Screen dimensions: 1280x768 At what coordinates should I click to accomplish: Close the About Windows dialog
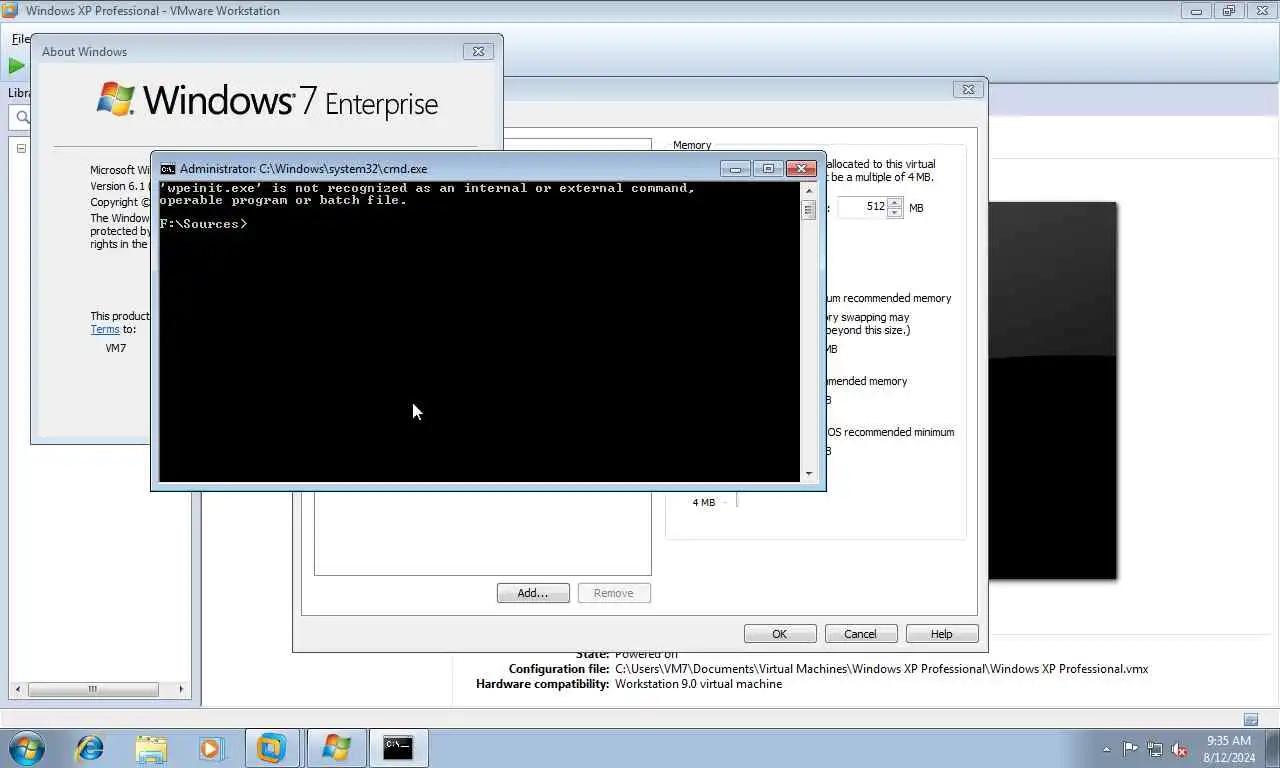[x=478, y=51]
